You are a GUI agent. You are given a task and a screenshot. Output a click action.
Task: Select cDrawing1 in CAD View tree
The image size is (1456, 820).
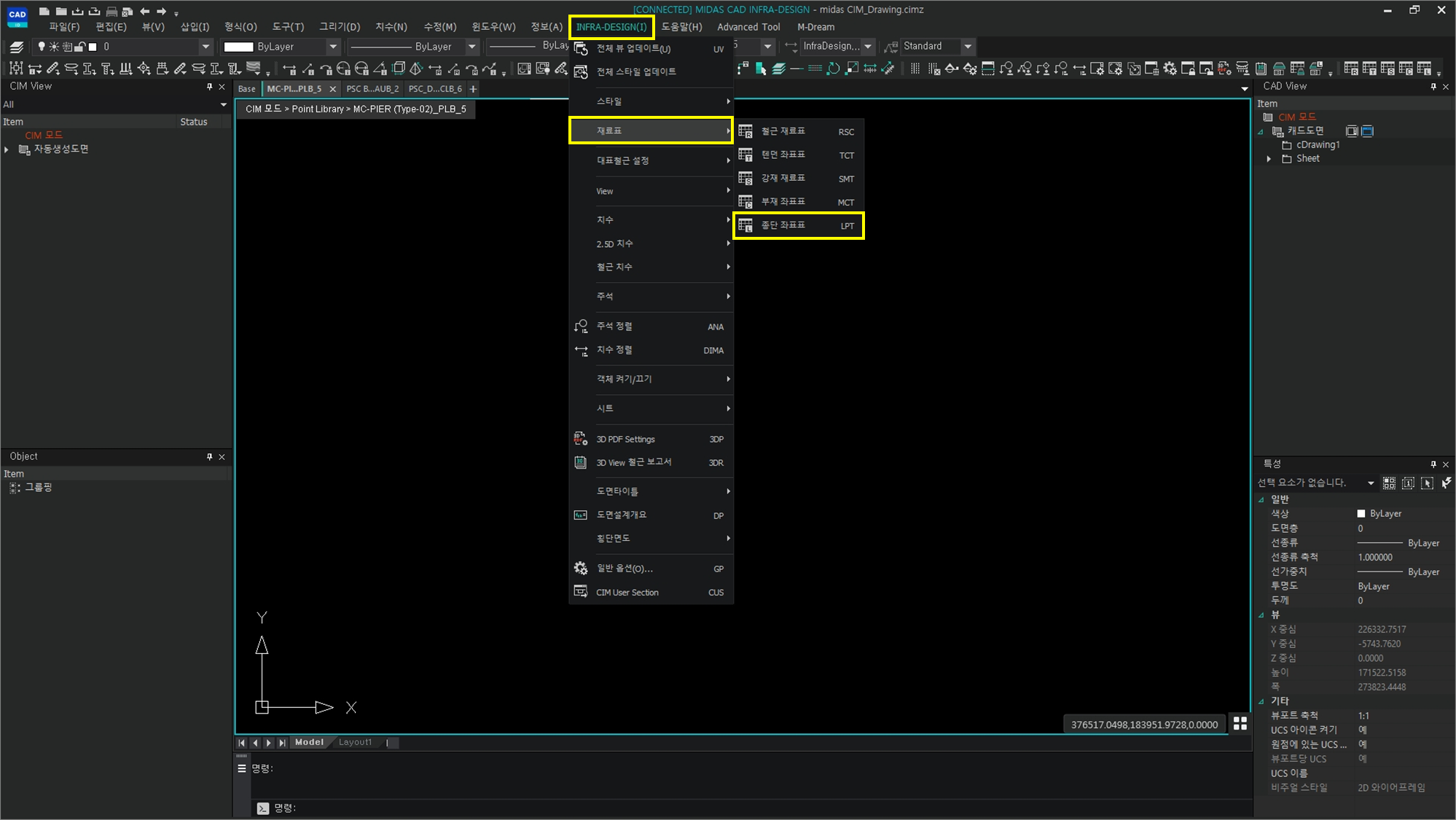[1318, 145]
